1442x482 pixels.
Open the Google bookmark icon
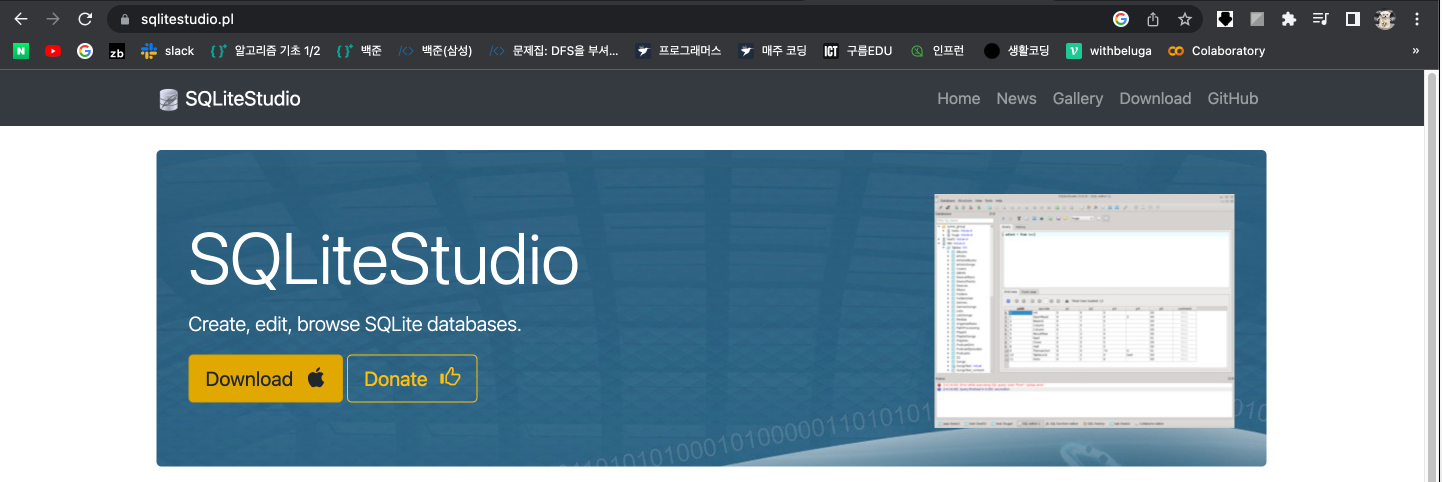pos(85,51)
